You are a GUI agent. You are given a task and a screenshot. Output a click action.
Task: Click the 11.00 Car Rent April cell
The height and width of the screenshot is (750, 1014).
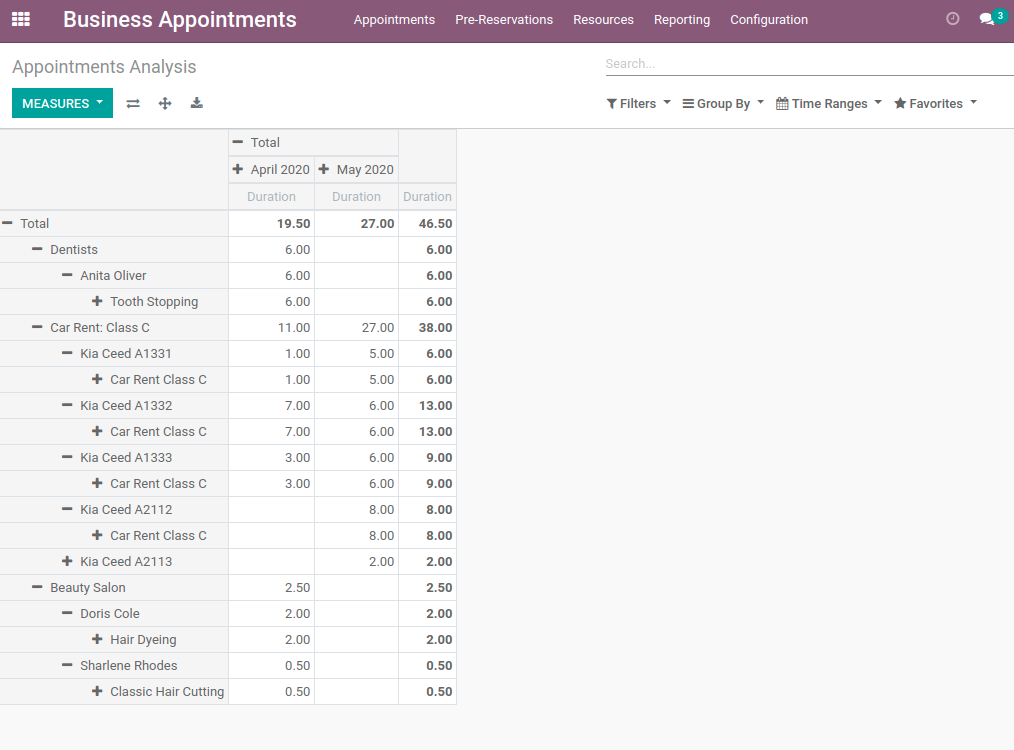pos(272,328)
